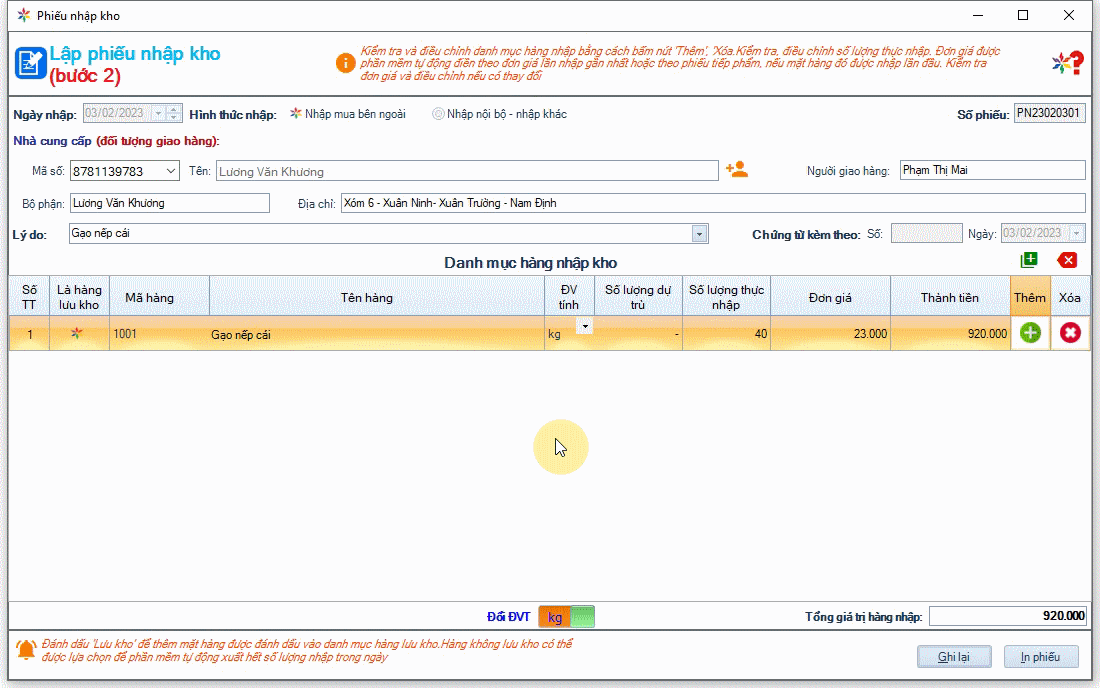This screenshot has height=688, width=1100.
Task: Click the green add-row icon above table
Action: (x=1029, y=260)
